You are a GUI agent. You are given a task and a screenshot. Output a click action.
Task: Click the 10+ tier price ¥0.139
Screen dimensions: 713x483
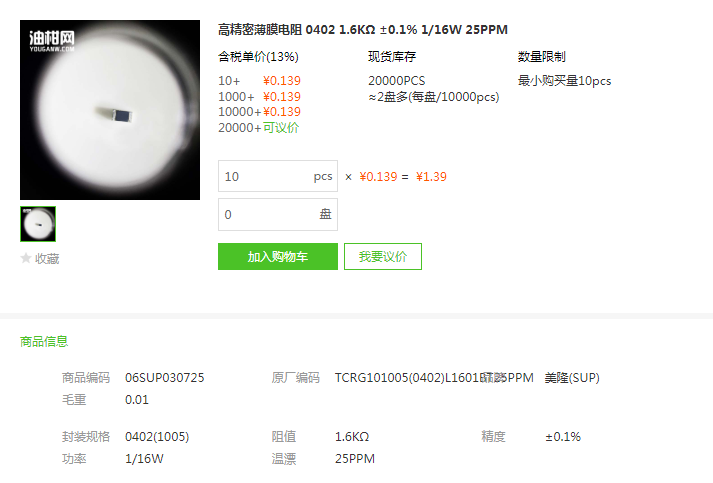[x=282, y=81]
